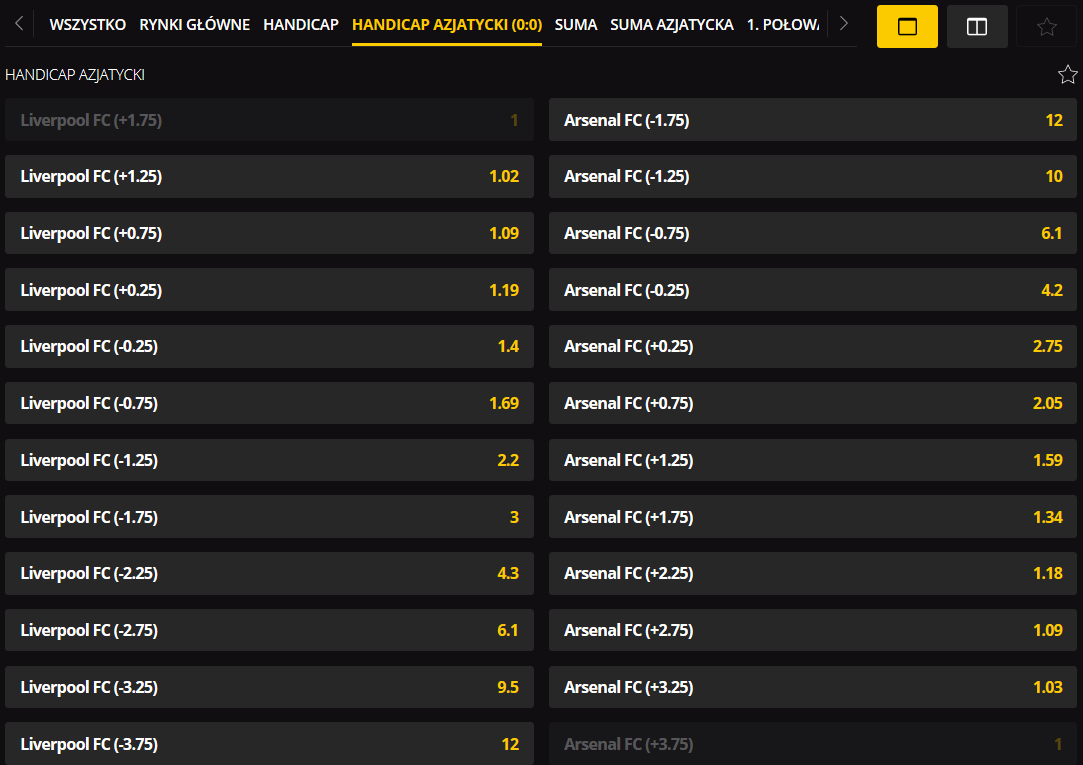
Task: Favorite the Handicap Azjatycki market star
Action: (x=1068, y=75)
